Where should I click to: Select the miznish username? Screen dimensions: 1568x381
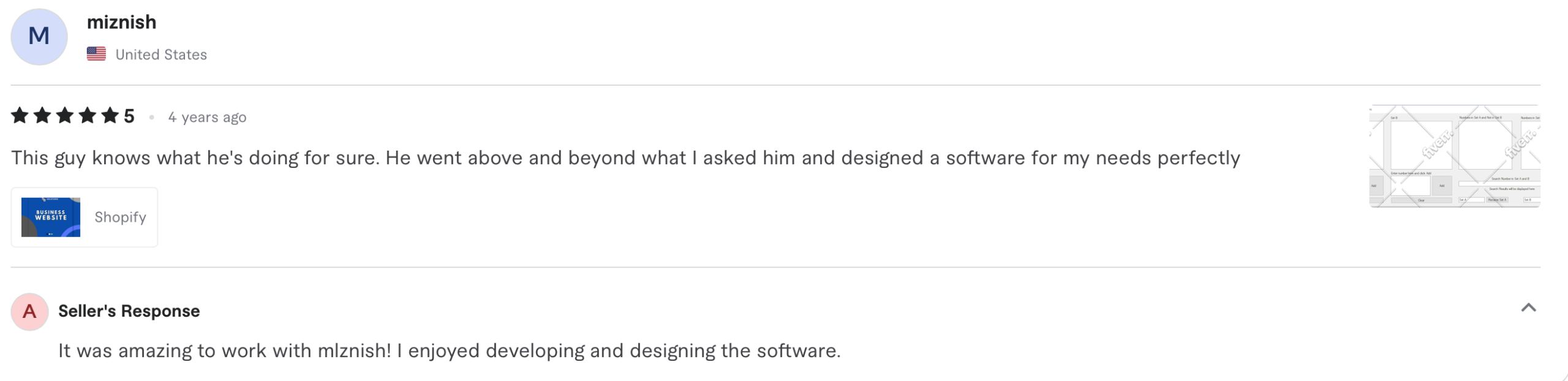[x=121, y=22]
